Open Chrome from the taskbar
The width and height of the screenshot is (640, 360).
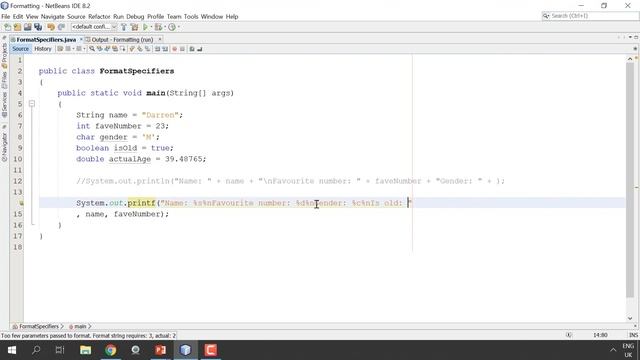coord(111,350)
